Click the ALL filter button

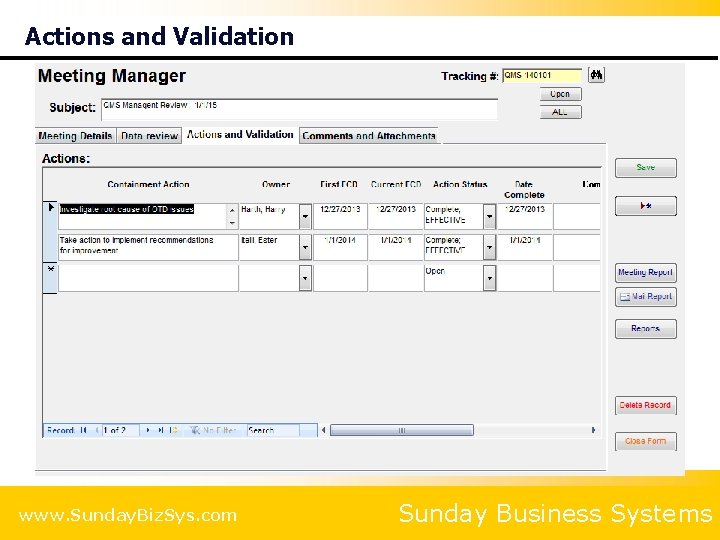(561, 112)
